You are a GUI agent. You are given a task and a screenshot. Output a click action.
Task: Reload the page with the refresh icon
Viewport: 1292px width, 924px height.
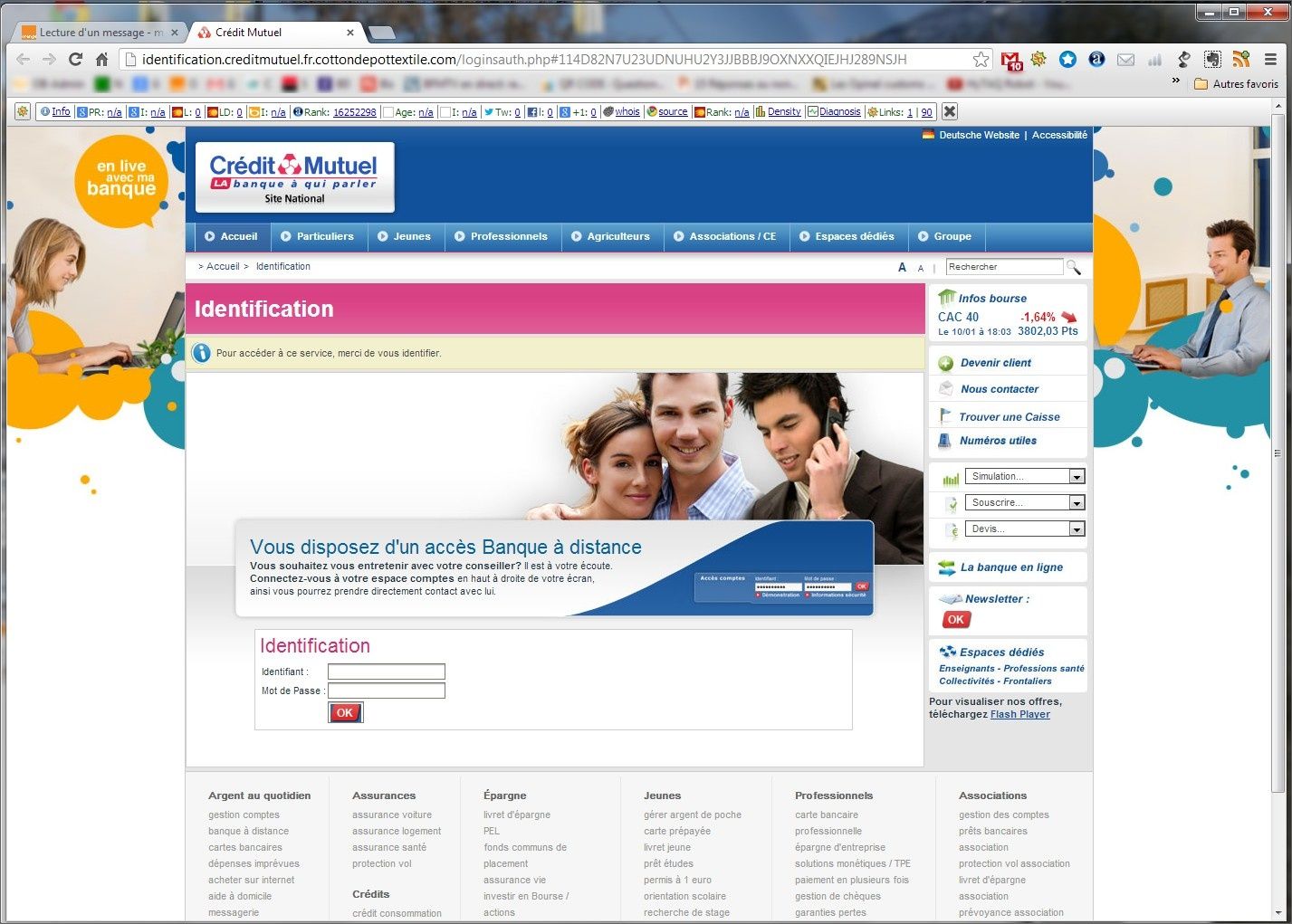click(75, 60)
